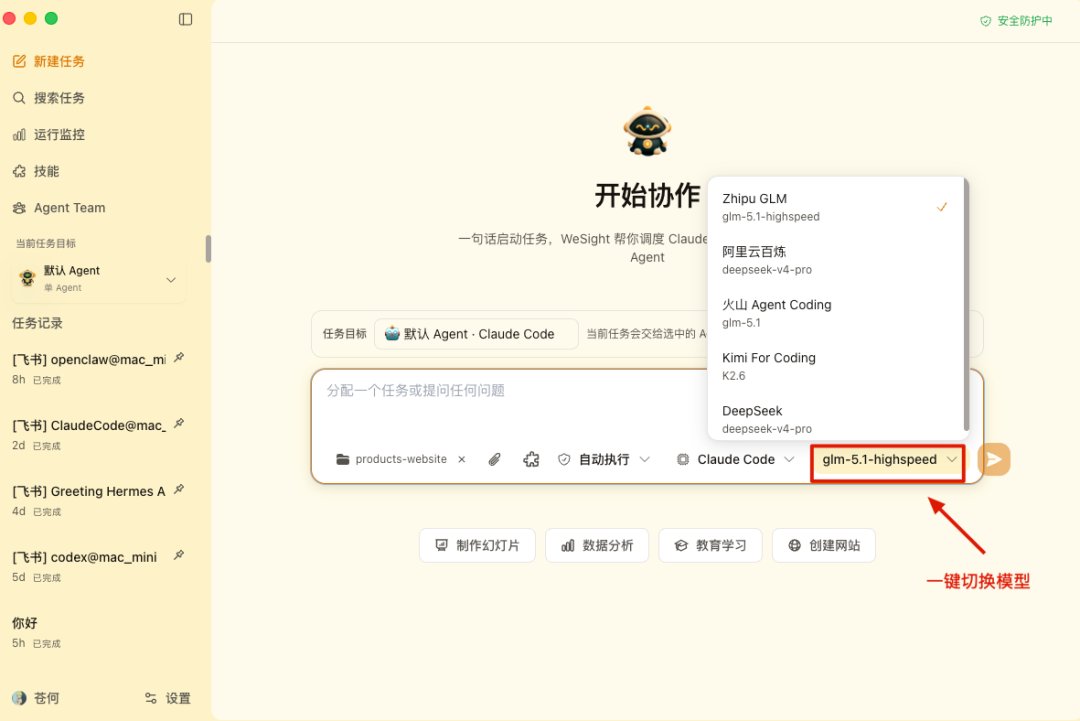
Task: Click the 创建网站 shortcut button
Action: (x=824, y=545)
